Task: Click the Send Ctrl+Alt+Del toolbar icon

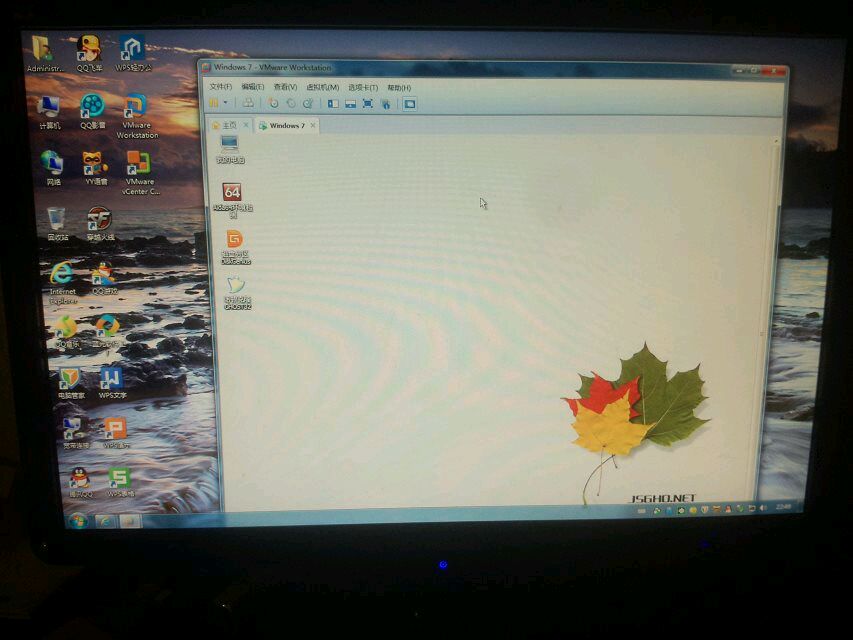Action: [x=248, y=103]
